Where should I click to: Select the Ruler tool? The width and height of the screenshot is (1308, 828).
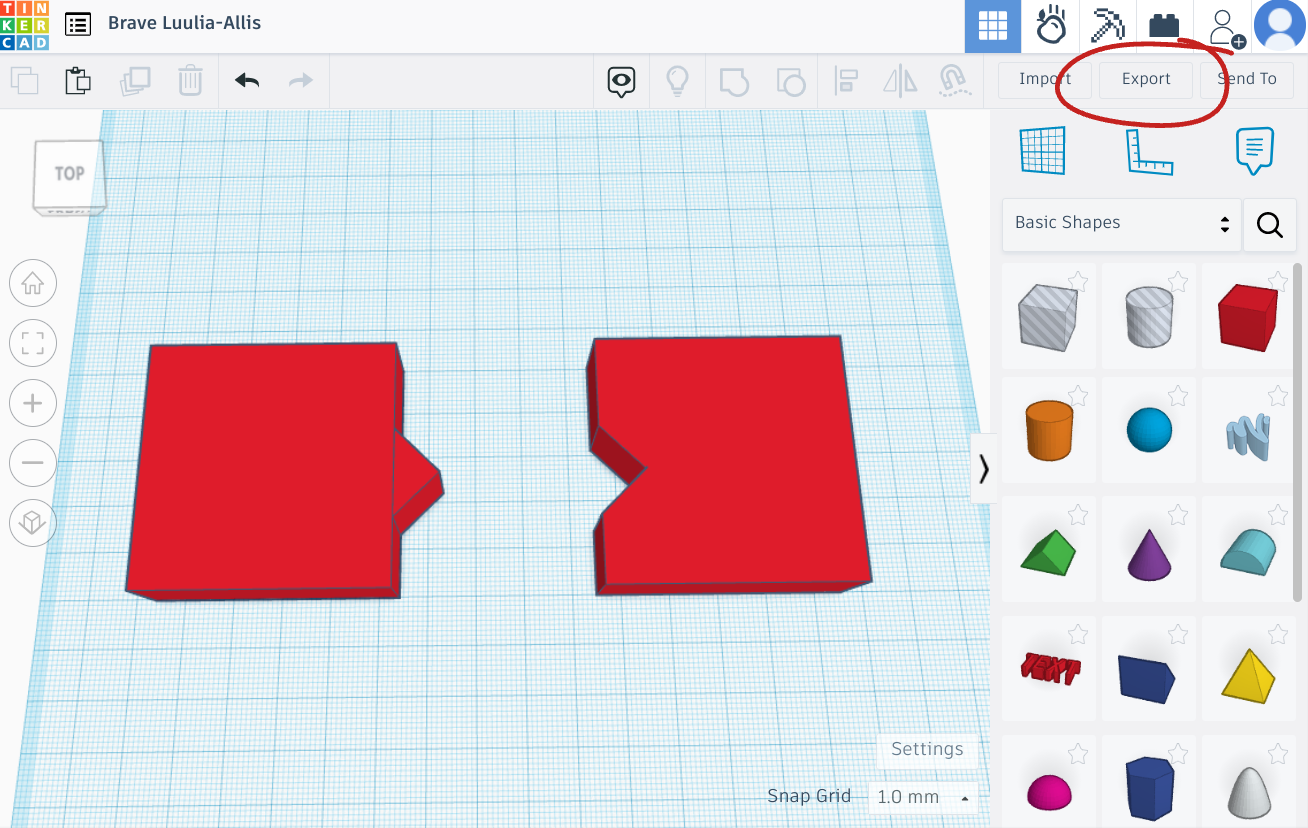(1148, 151)
